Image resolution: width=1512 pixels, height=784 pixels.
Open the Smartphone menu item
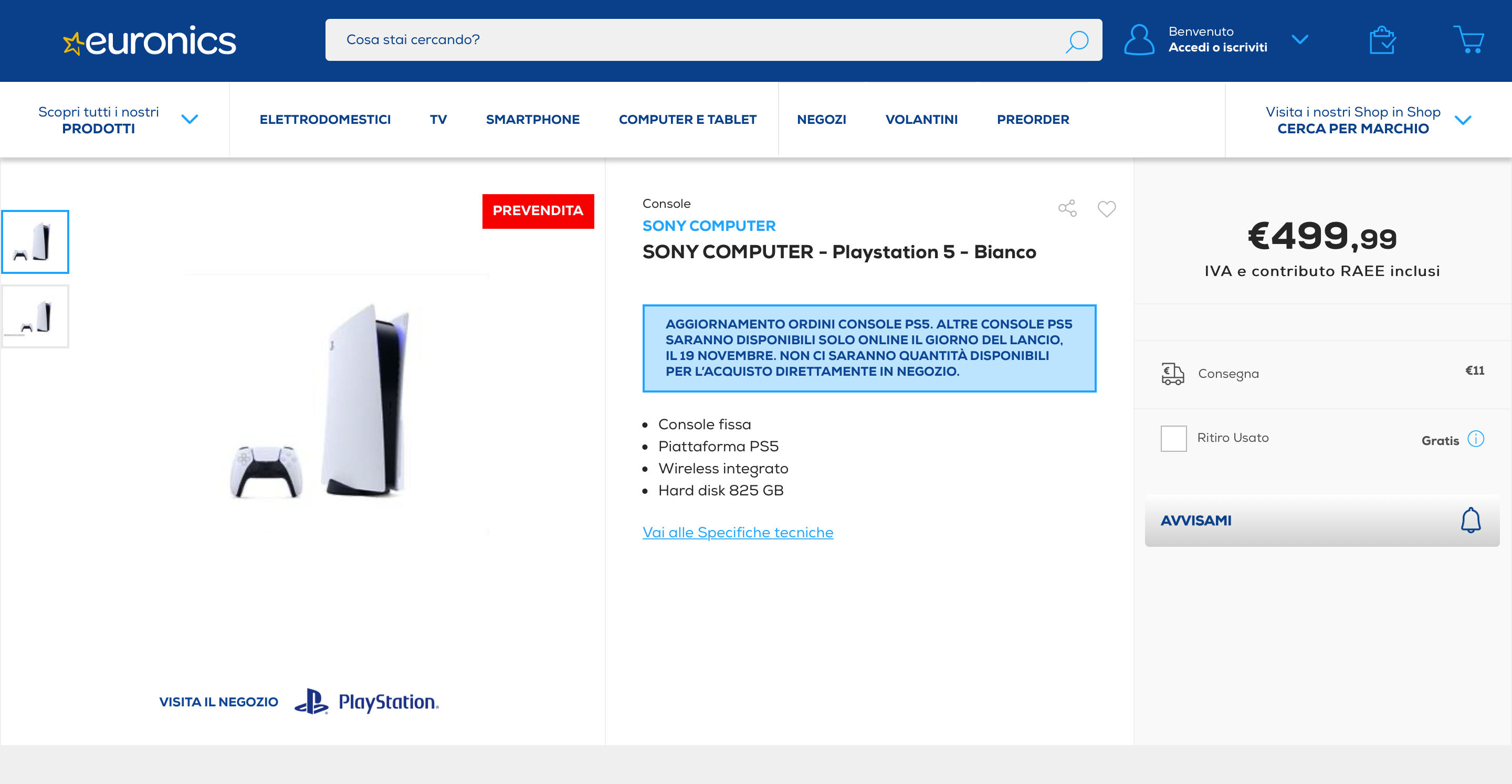click(532, 120)
